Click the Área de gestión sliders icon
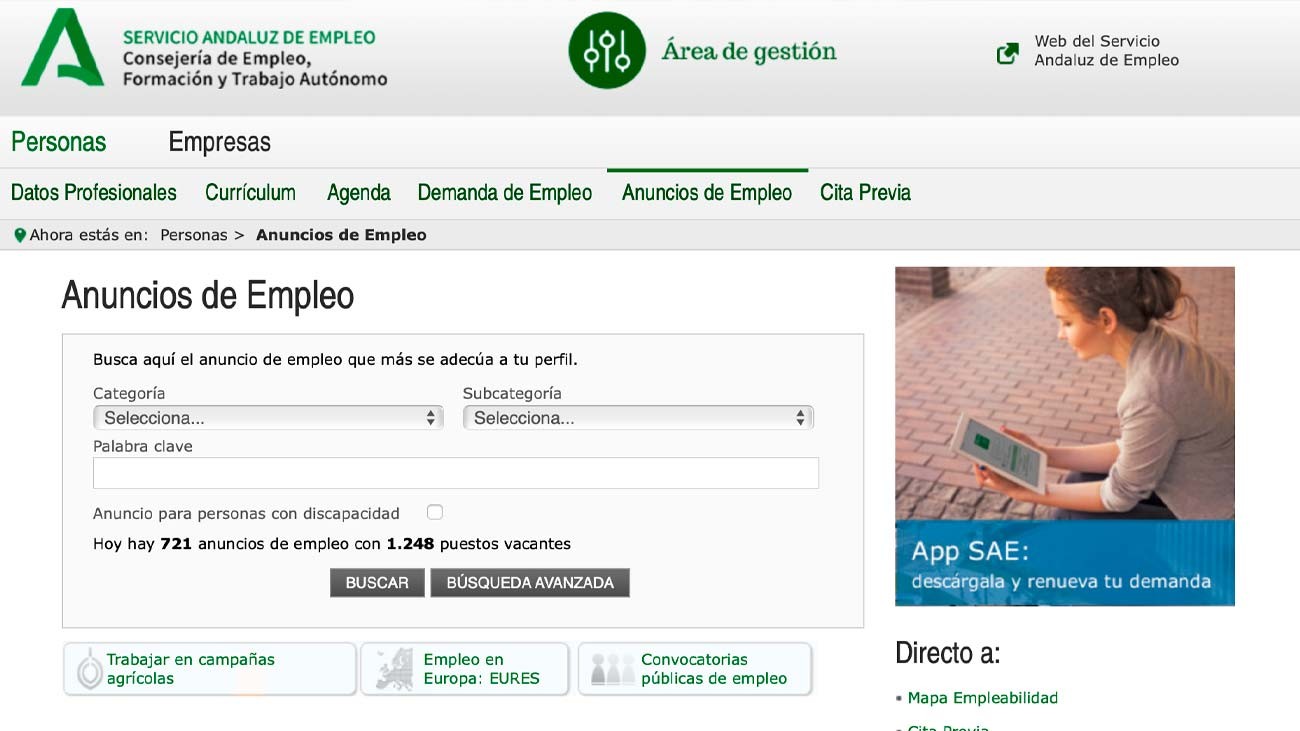Image resolution: width=1300 pixels, height=731 pixels. click(x=607, y=50)
